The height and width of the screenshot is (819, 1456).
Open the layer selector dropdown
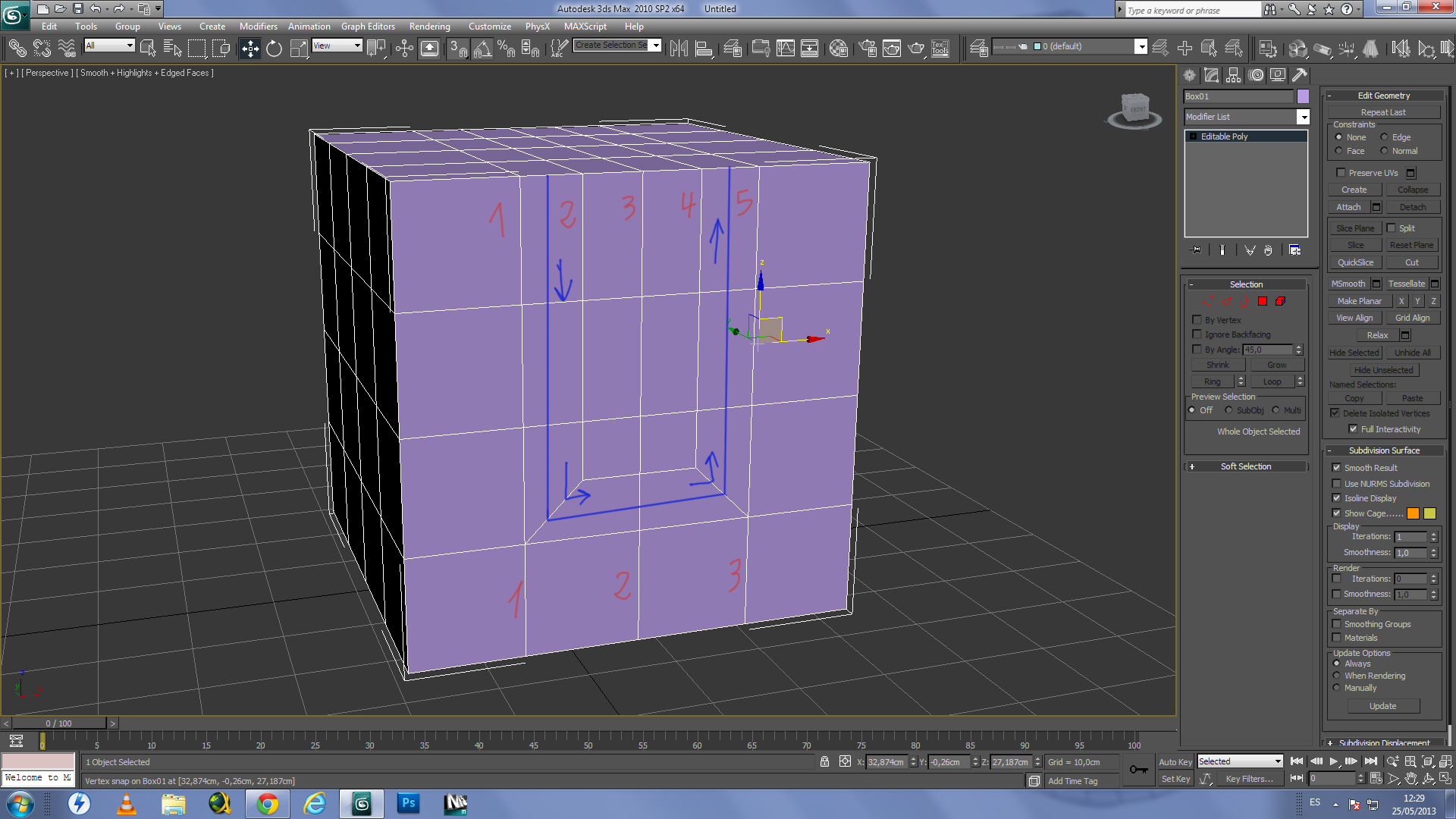1141,47
